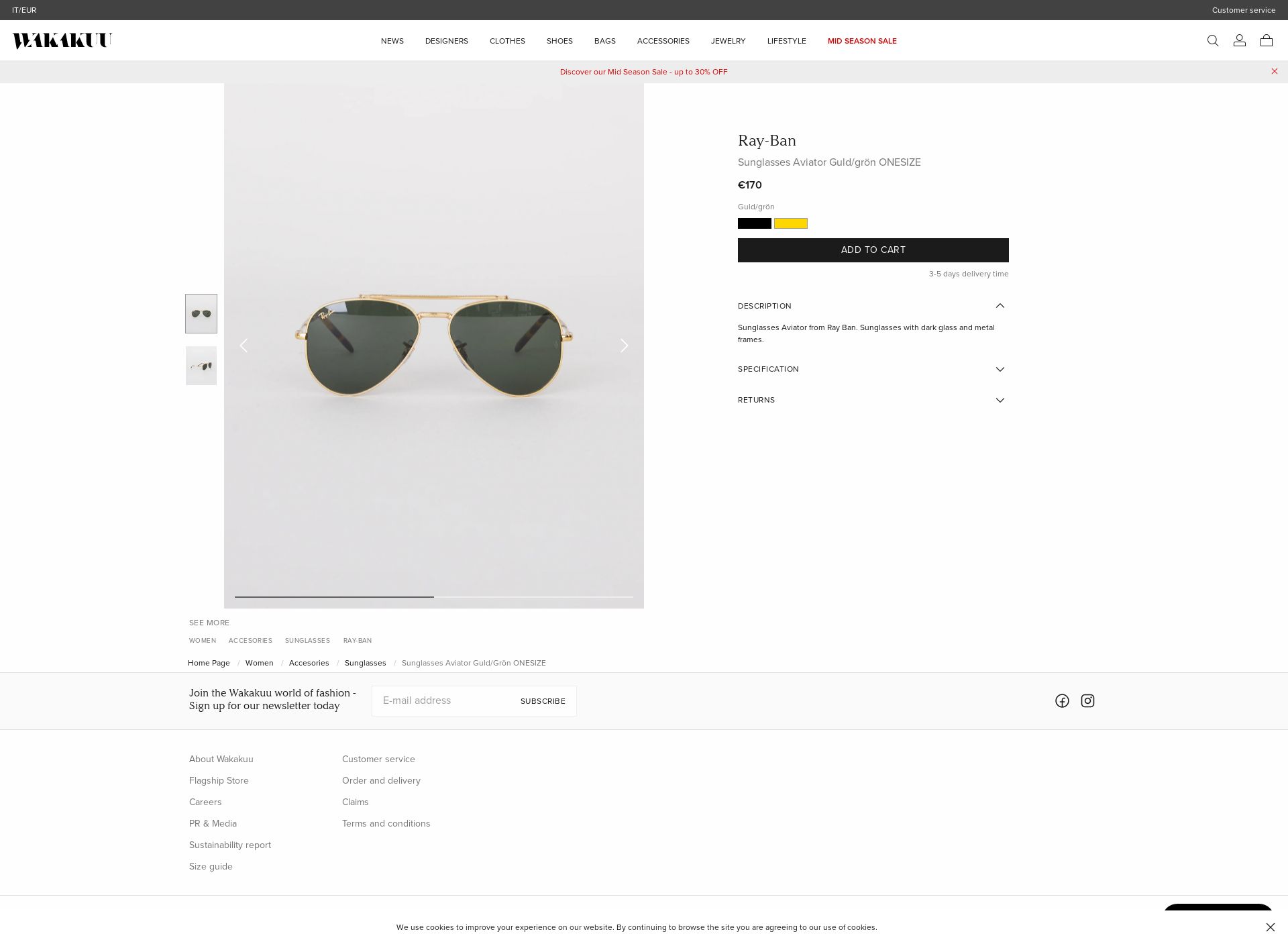Screen dimensions: 1288x944
Task: Click the product title Sunglasses Aviator Guld/grön ONESIZE
Action: [829, 162]
